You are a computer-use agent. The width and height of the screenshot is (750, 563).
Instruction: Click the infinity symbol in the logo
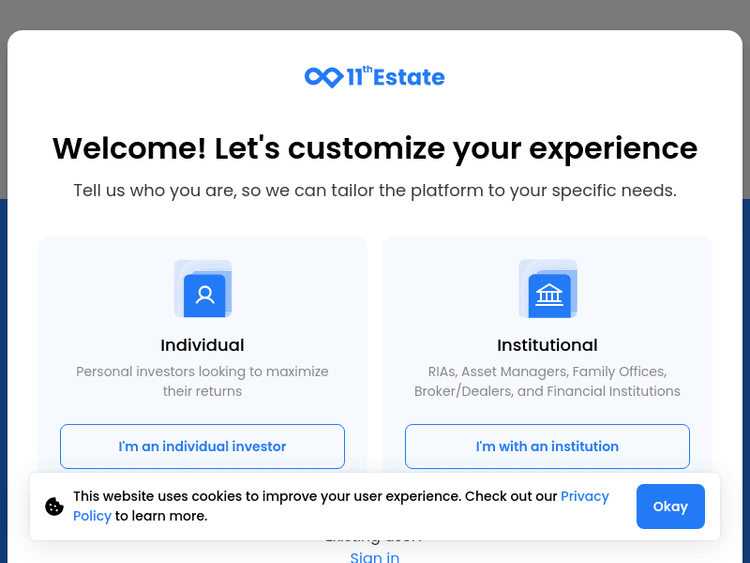(x=323, y=77)
